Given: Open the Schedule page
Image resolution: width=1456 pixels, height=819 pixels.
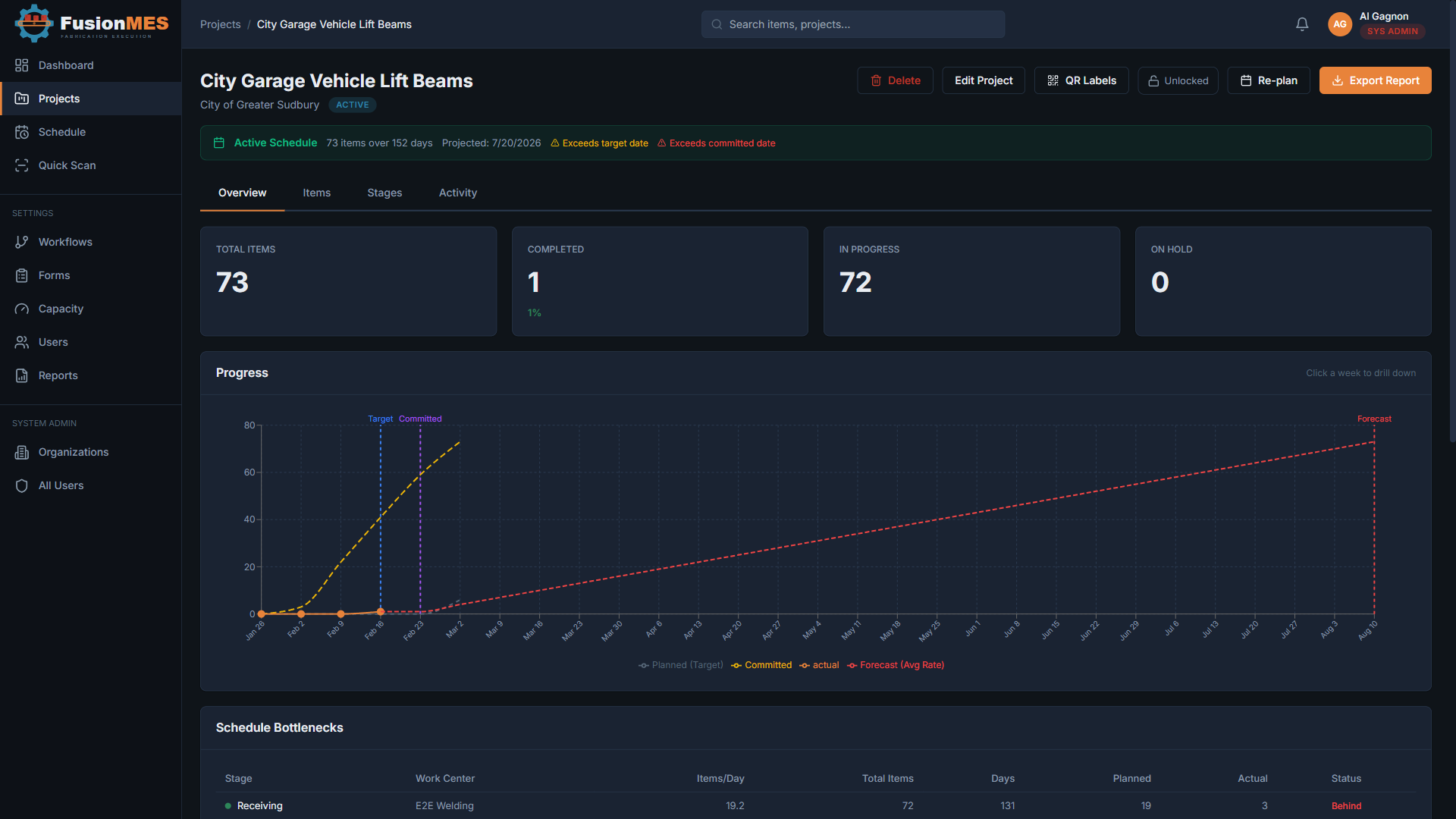Looking at the screenshot, I should (x=61, y=132).
